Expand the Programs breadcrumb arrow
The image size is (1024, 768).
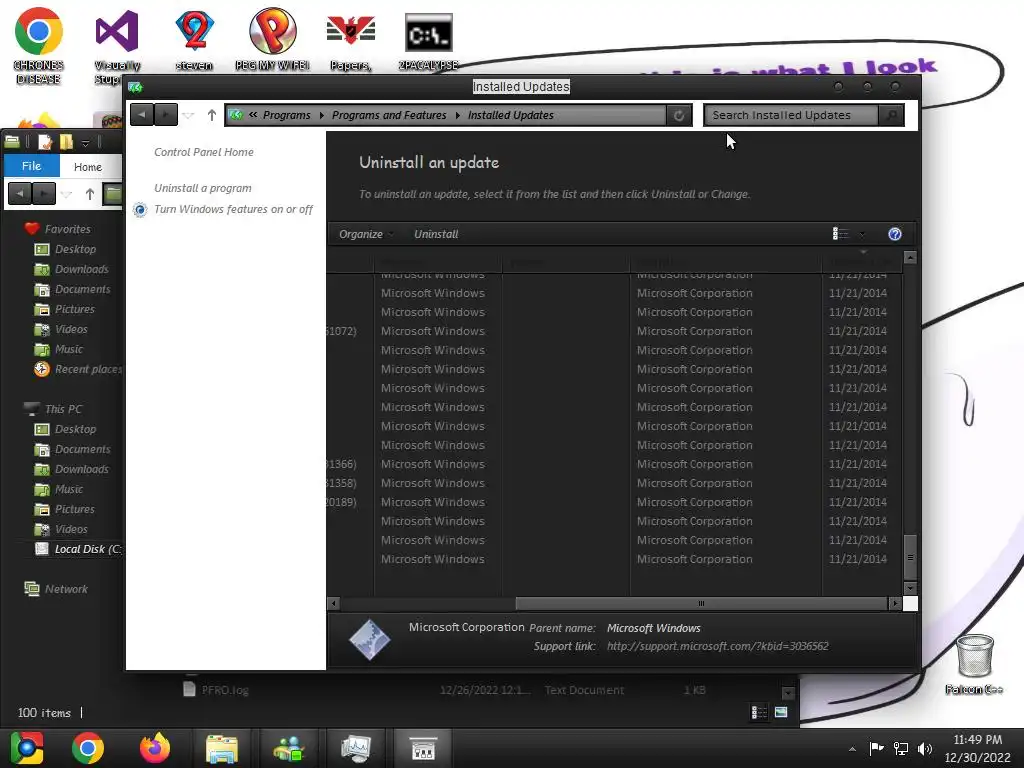pos(321,115)
